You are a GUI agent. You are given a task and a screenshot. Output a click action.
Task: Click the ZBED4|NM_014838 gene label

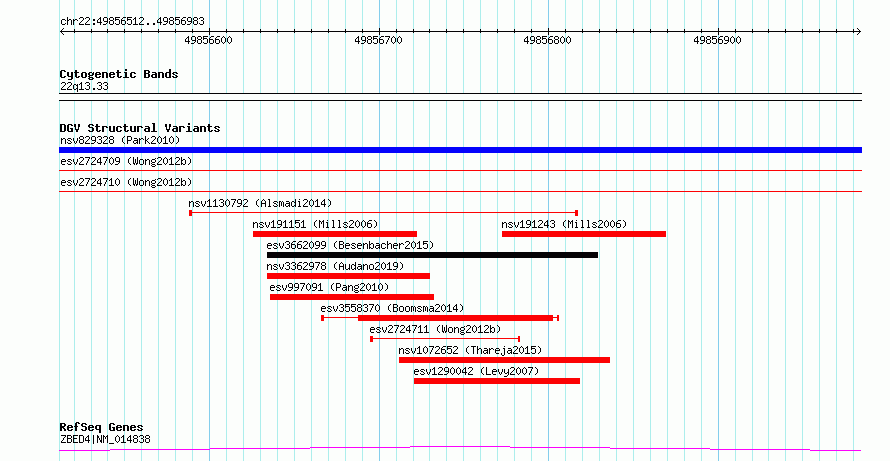105,439
